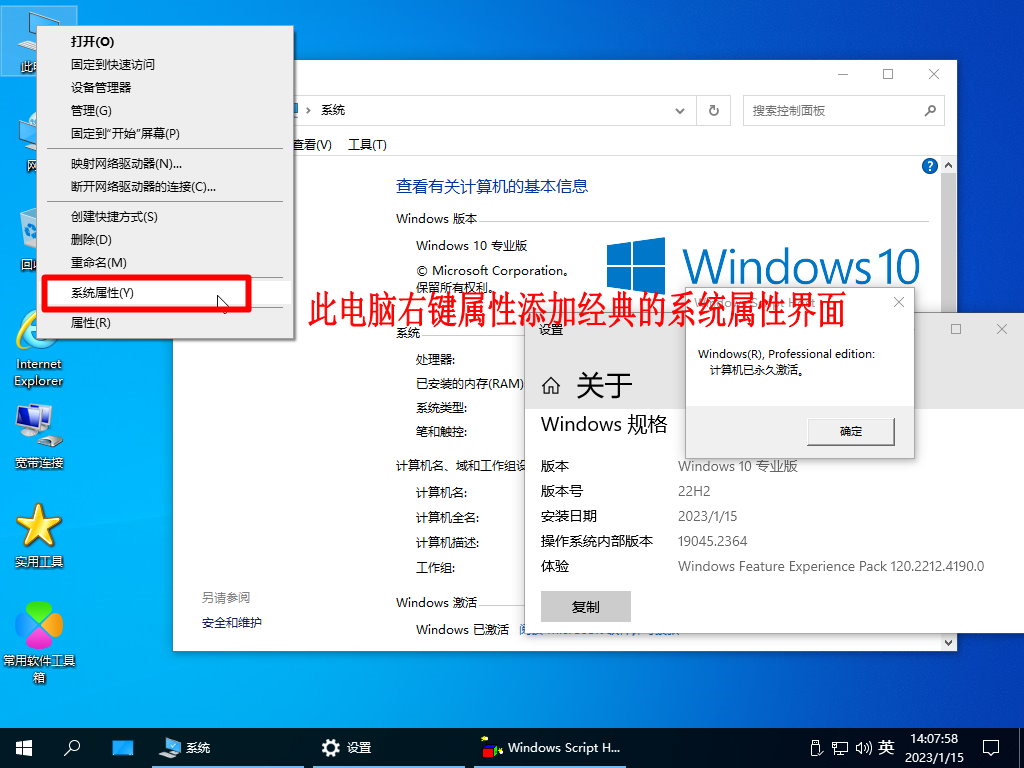This screenshot has height=768, width=1024.
Task: Choose 打开(O) in context menu
Action: pos(165,41)
